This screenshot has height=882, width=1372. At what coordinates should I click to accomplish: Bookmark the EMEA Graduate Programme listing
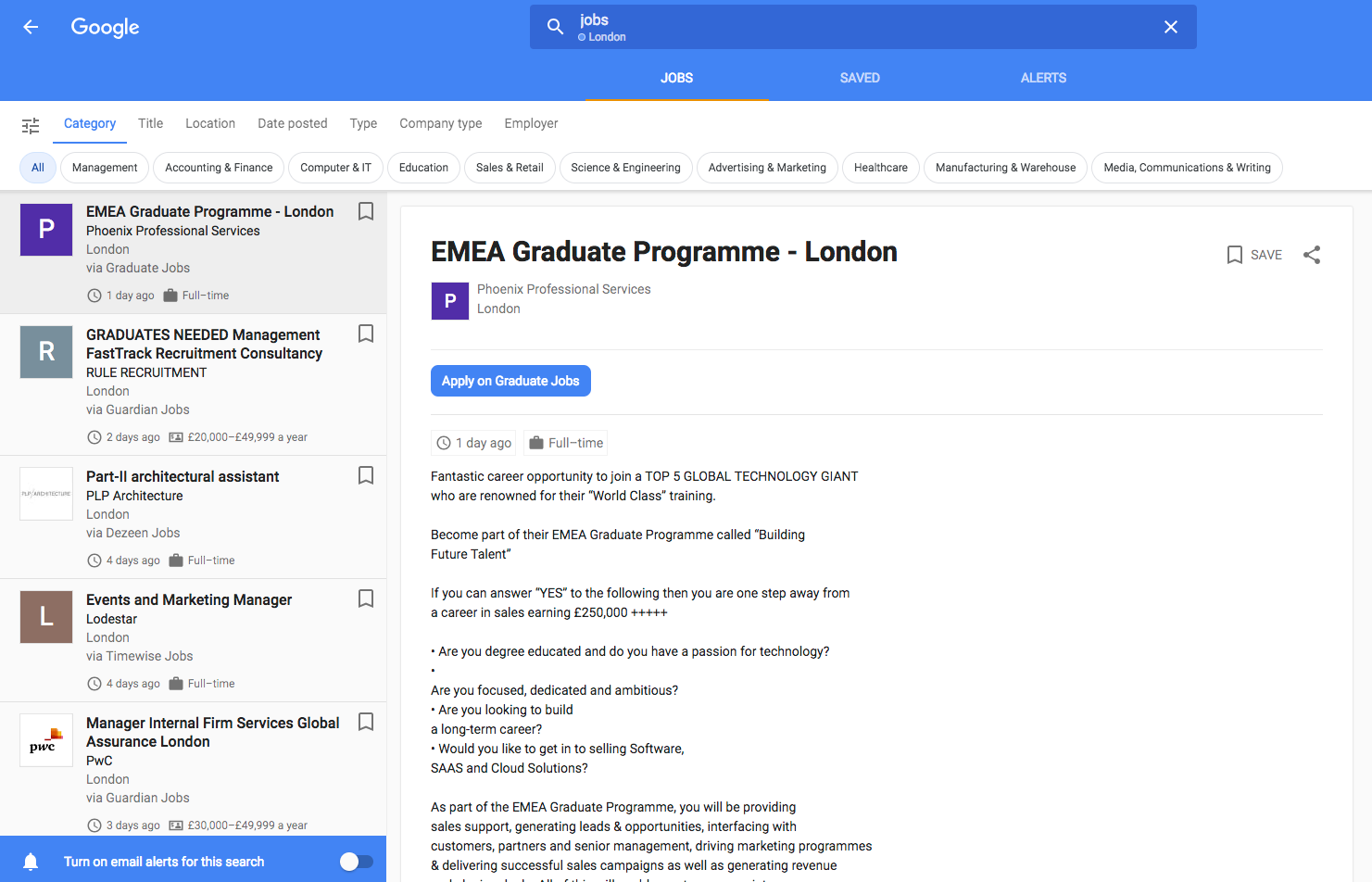pyautogui.click(x=366, y=211)
